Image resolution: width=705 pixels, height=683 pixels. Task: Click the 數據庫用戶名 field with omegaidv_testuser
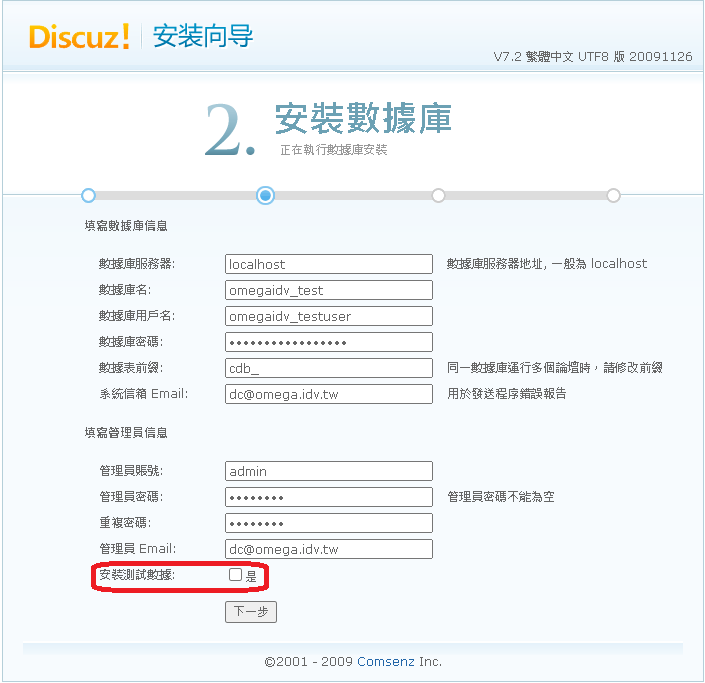[x=328, y=316]
